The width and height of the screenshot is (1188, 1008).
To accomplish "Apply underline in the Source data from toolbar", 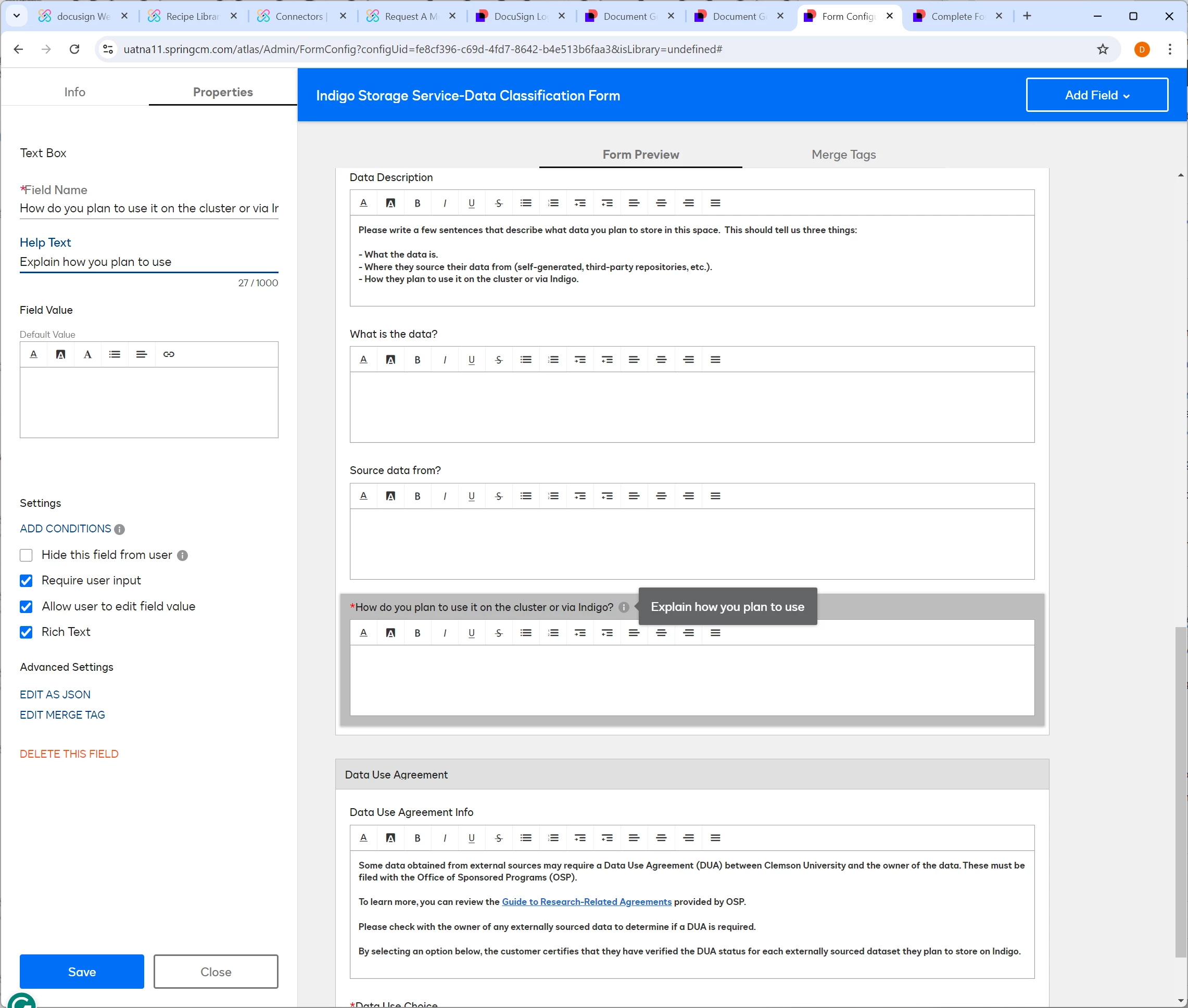I will [472, 496].
